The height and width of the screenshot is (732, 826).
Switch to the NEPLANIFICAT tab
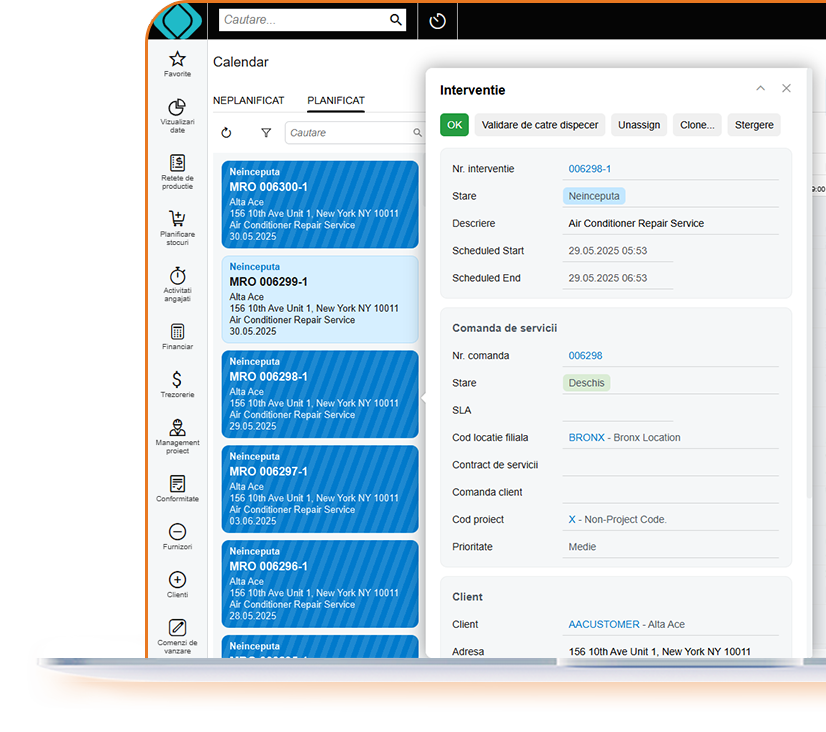click(x=248, y=101)
